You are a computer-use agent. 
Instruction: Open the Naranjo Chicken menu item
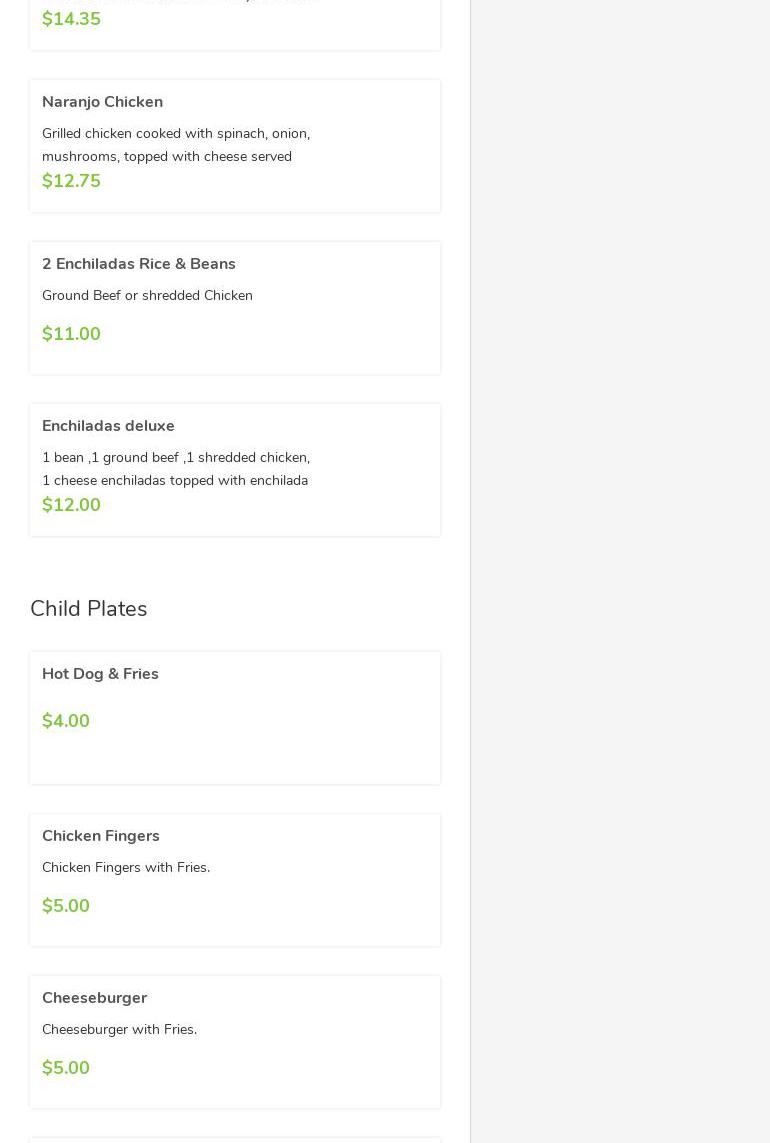(x=103, y=102)
